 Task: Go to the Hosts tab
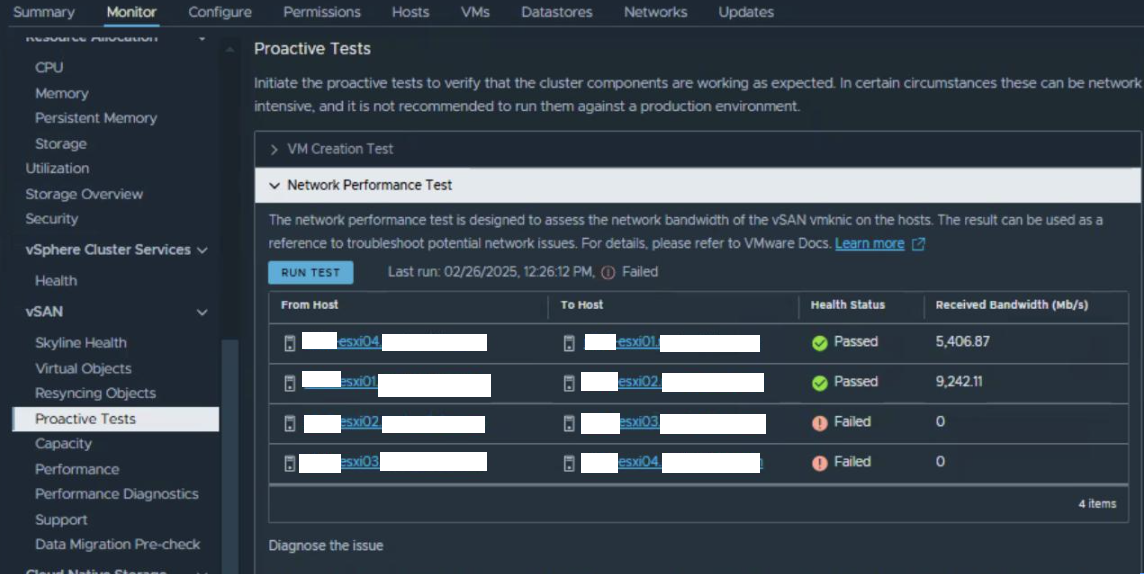410,12
